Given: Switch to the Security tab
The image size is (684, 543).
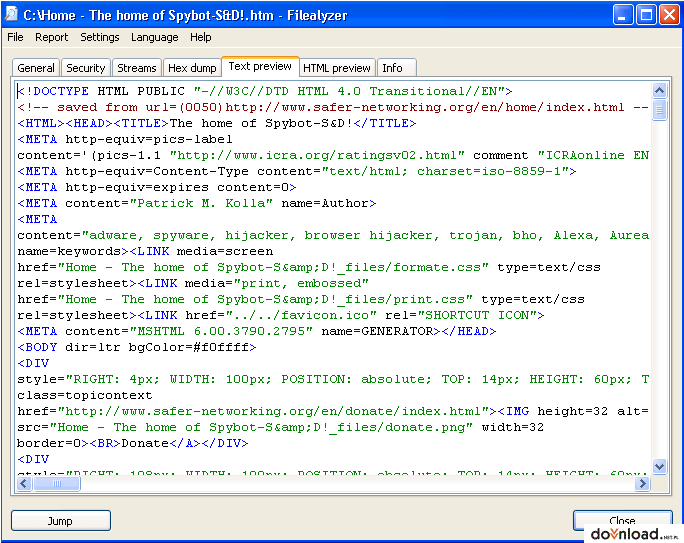Looking at the screenshot, I should (86, 68).
